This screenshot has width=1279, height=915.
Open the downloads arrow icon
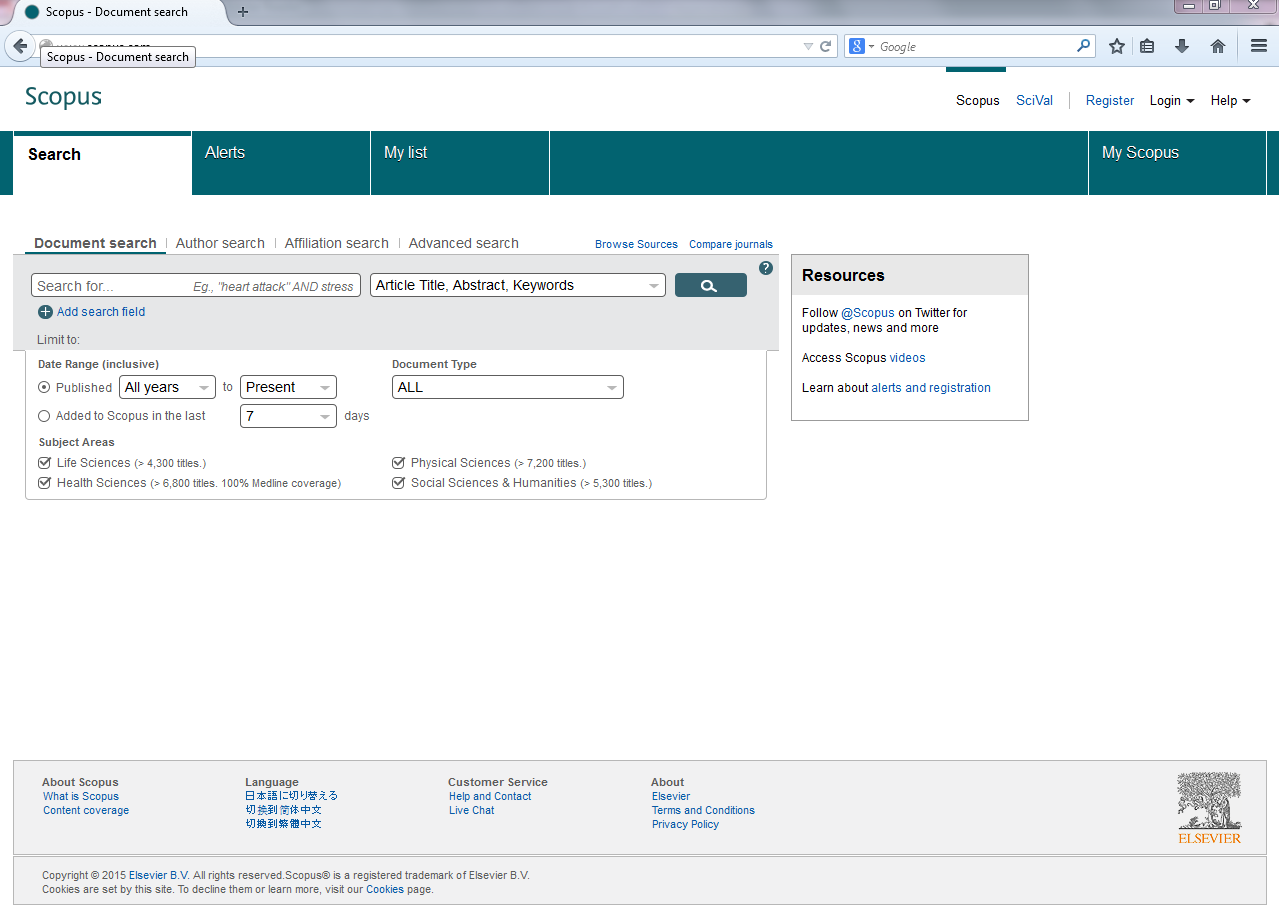click(x=1182, y=46)
